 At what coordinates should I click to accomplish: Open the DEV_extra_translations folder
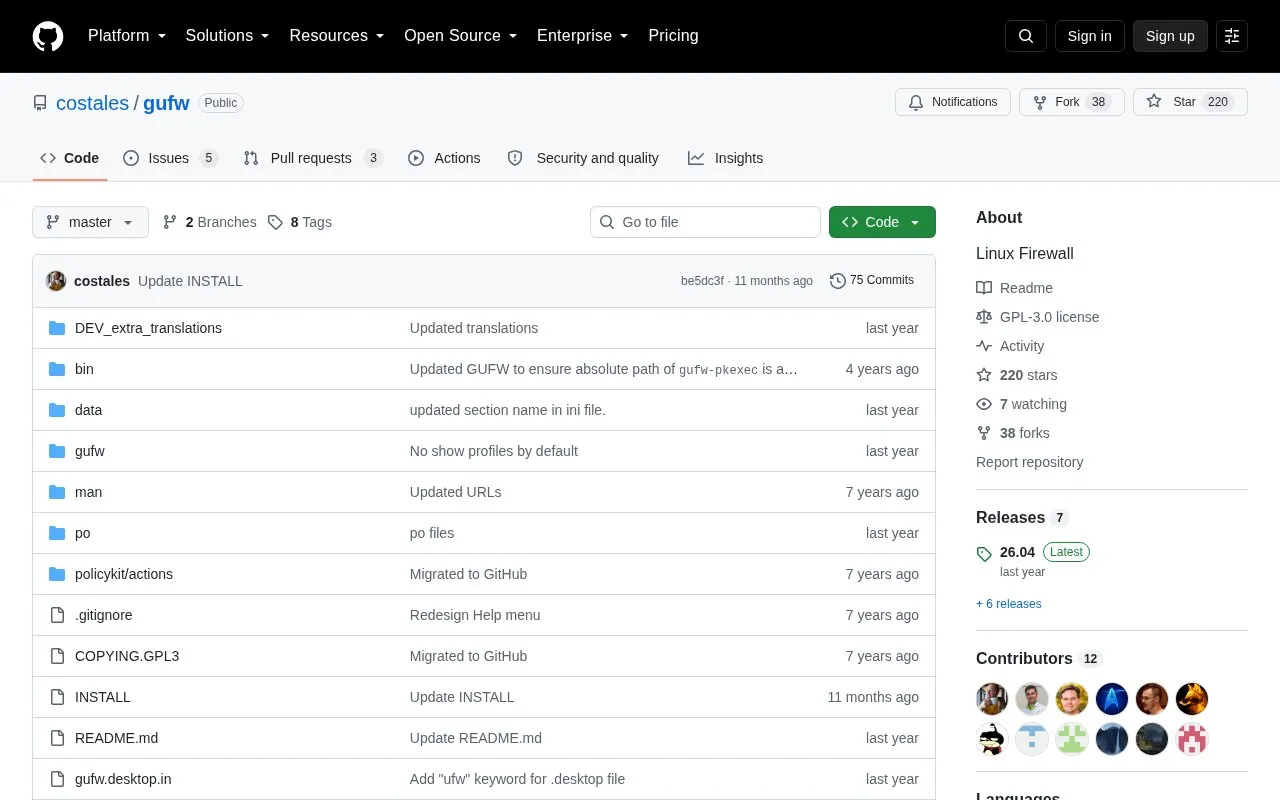[148, 328]
